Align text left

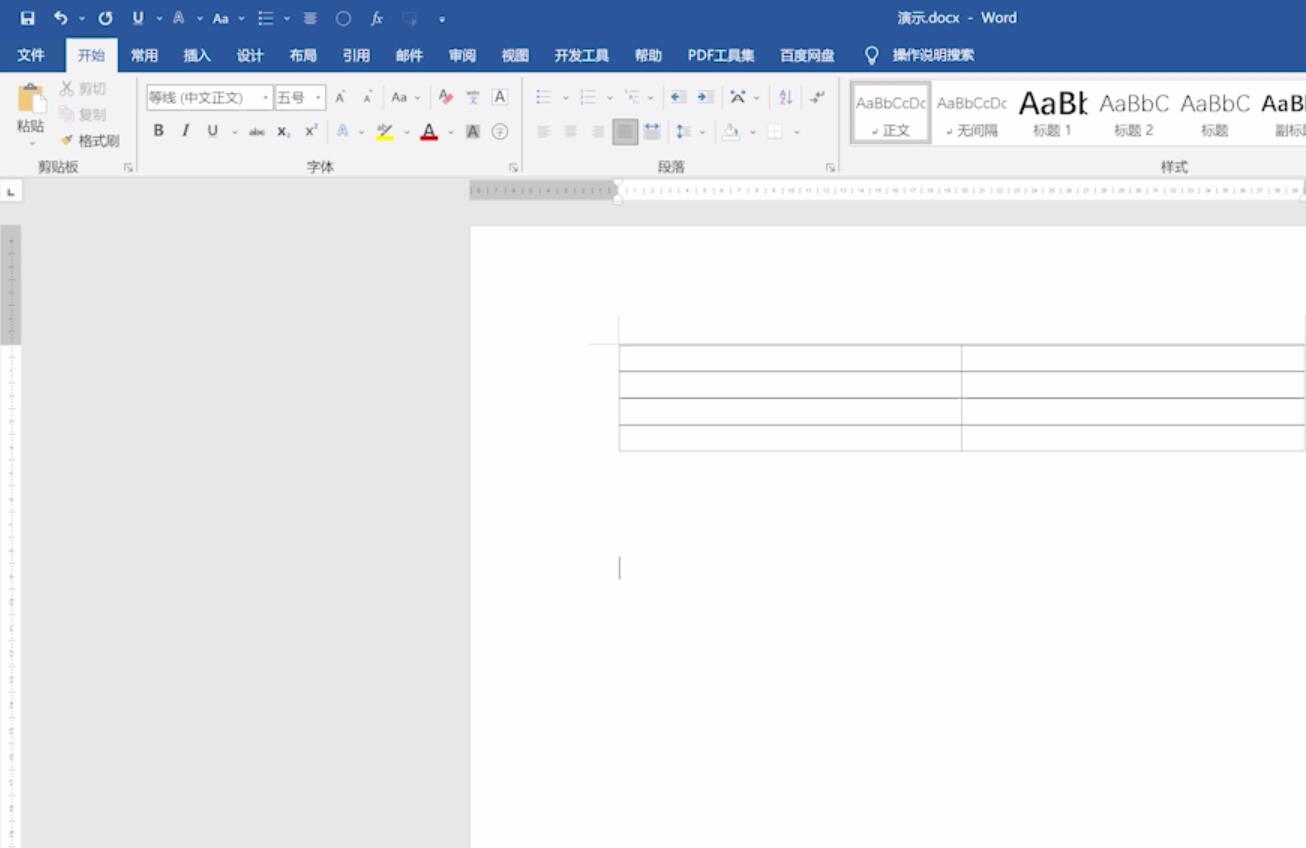pos(544,131)
